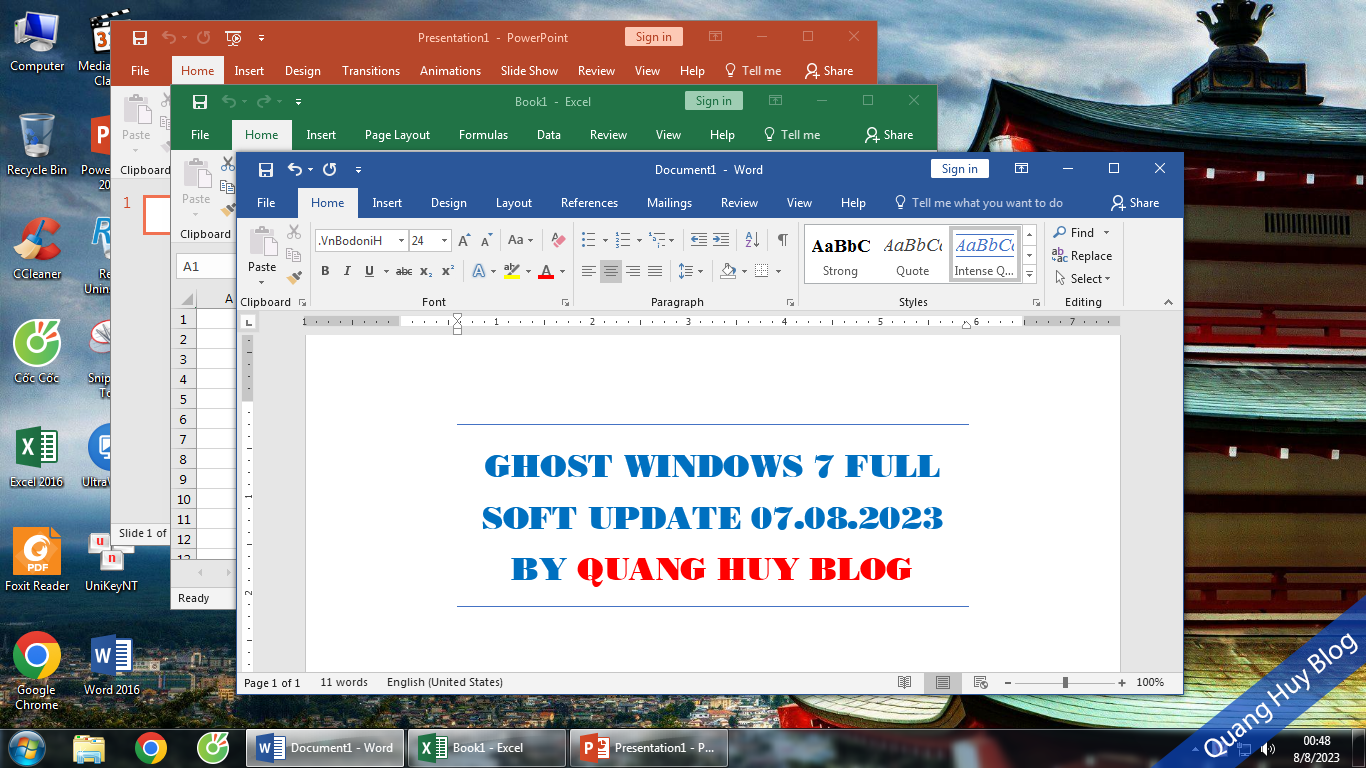
Task: Increase paragraph indent in Word
Action: point(721,240)
